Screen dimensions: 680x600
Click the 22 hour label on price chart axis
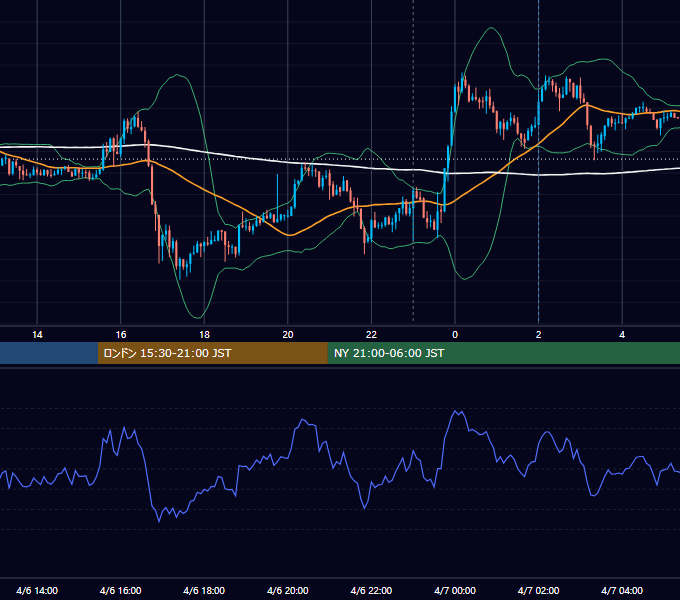pyautogui.click(x=371, y=334)
